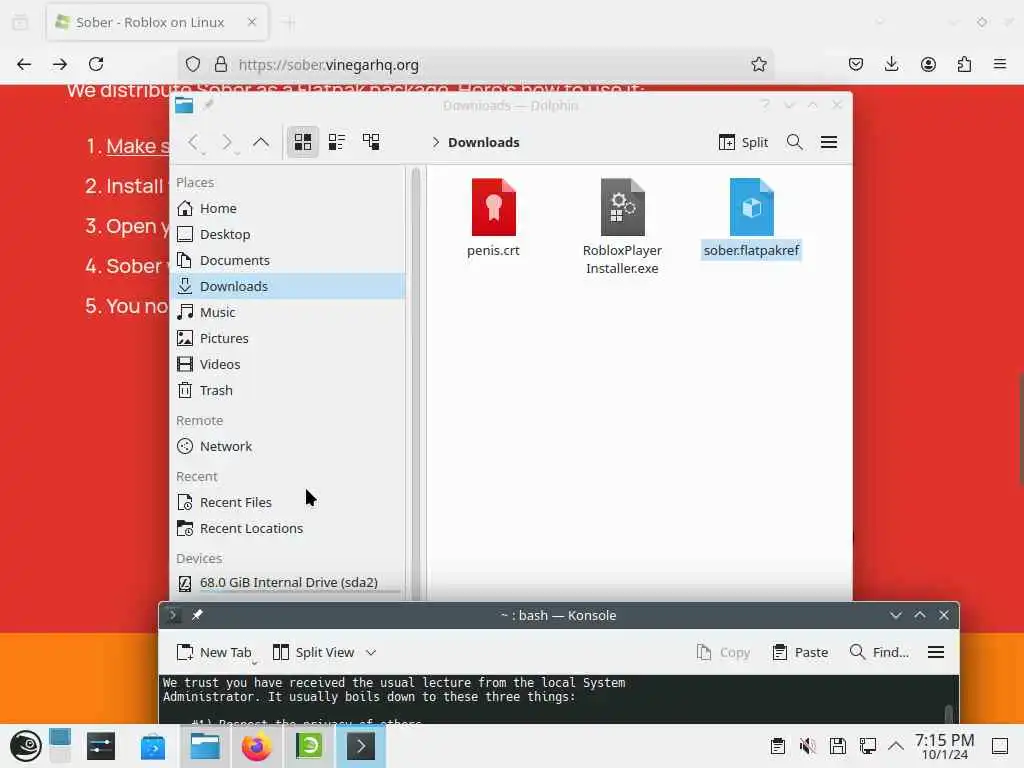The height and width of the screenshot is (768, 1024).
Task: Bookmark page with star icon
Action: click(x=758, y=64)
